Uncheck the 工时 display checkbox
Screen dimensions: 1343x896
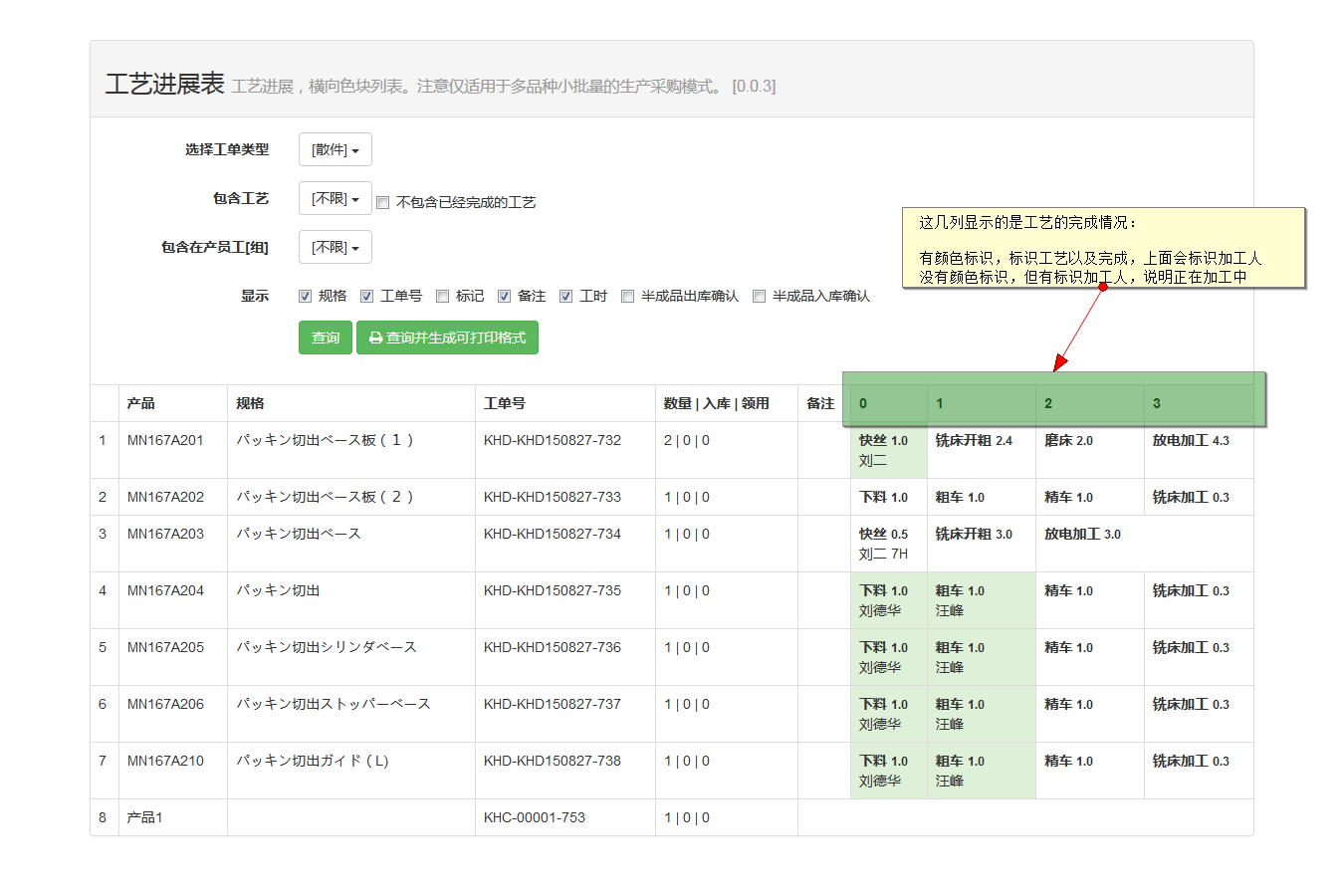pyautogui.click(x=565, y=296)
